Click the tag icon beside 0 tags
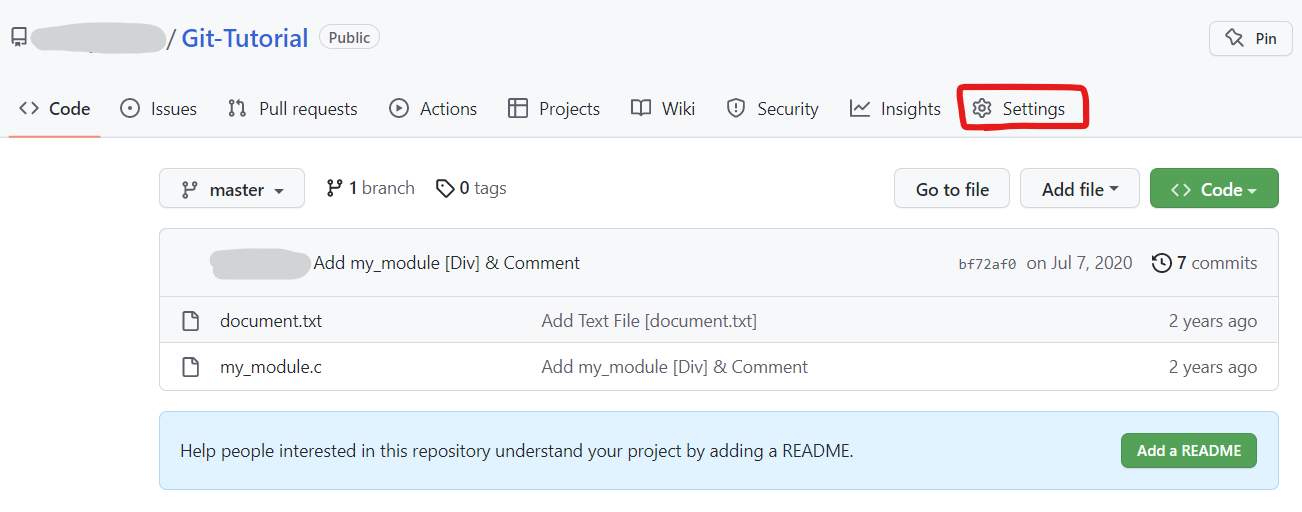 (445, 188)
